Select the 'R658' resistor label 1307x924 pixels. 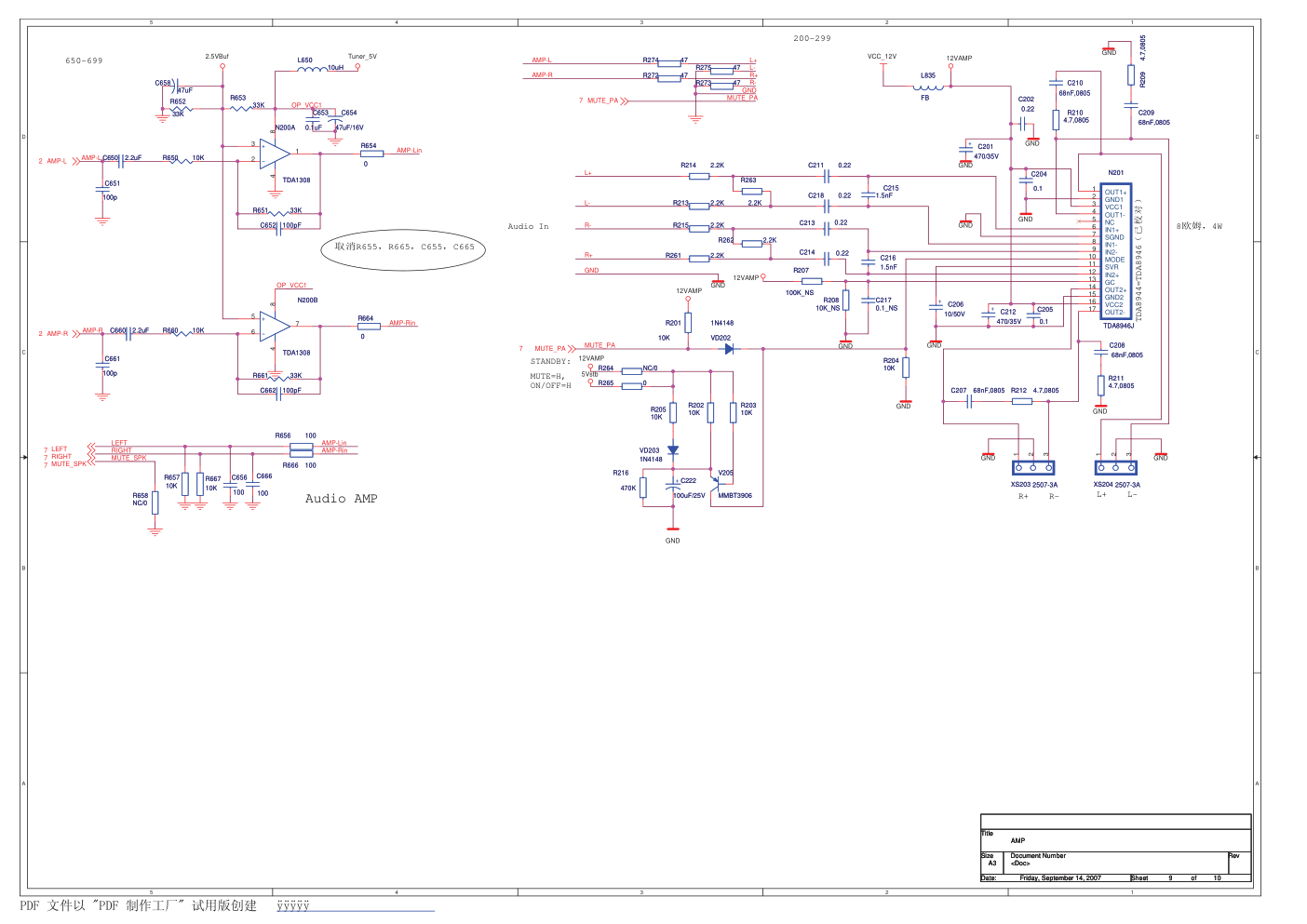click(x=140, y=496)
